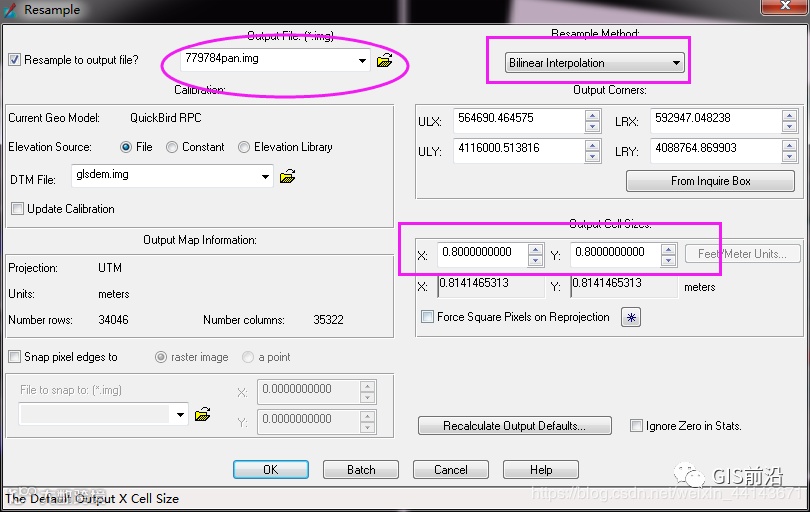Decrease the LRX value with down arrow
Image resolution: width=810 pixels, height=512 pixels.
click(789, 127)
